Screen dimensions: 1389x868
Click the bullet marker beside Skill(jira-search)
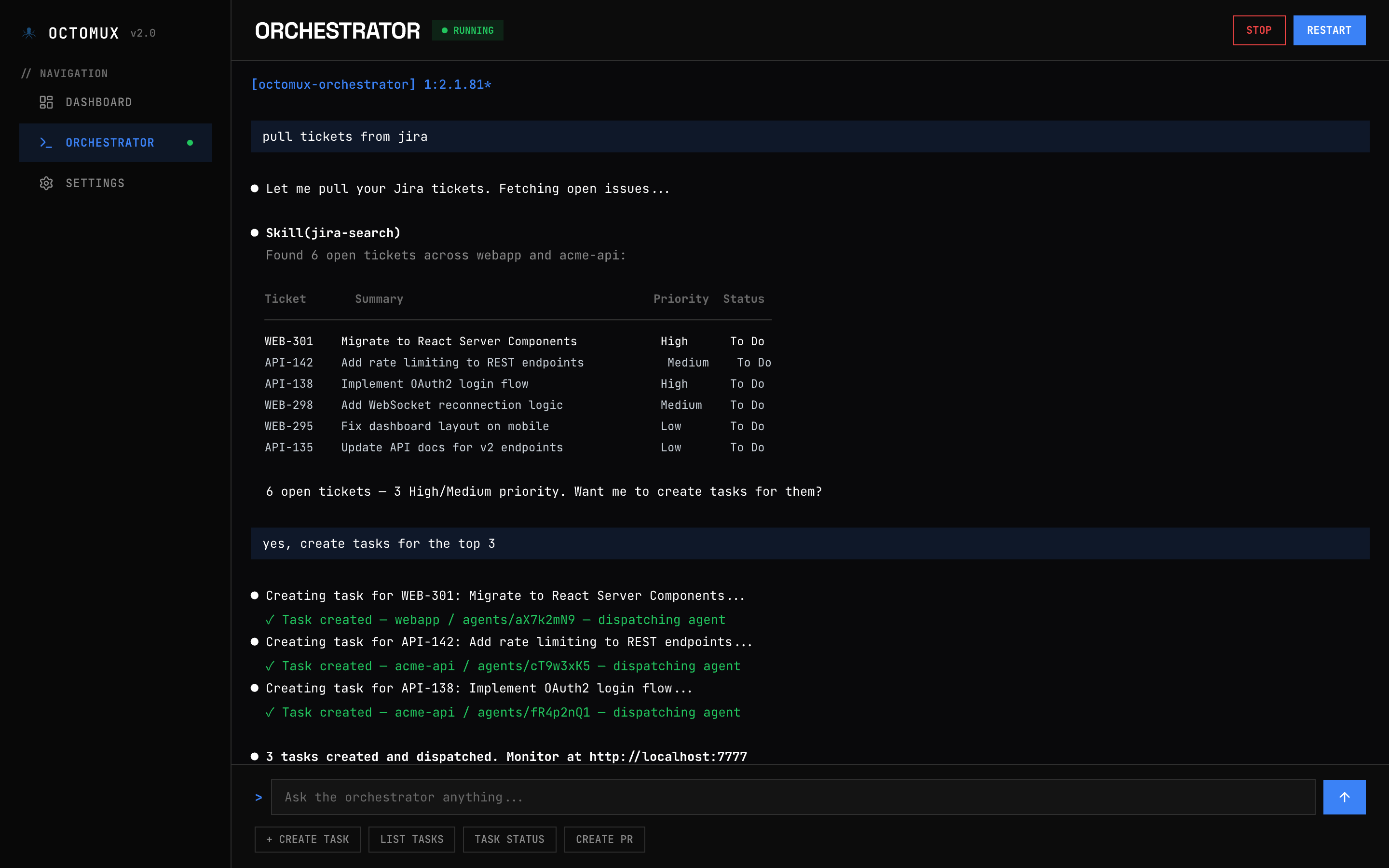tap(256, 232)
